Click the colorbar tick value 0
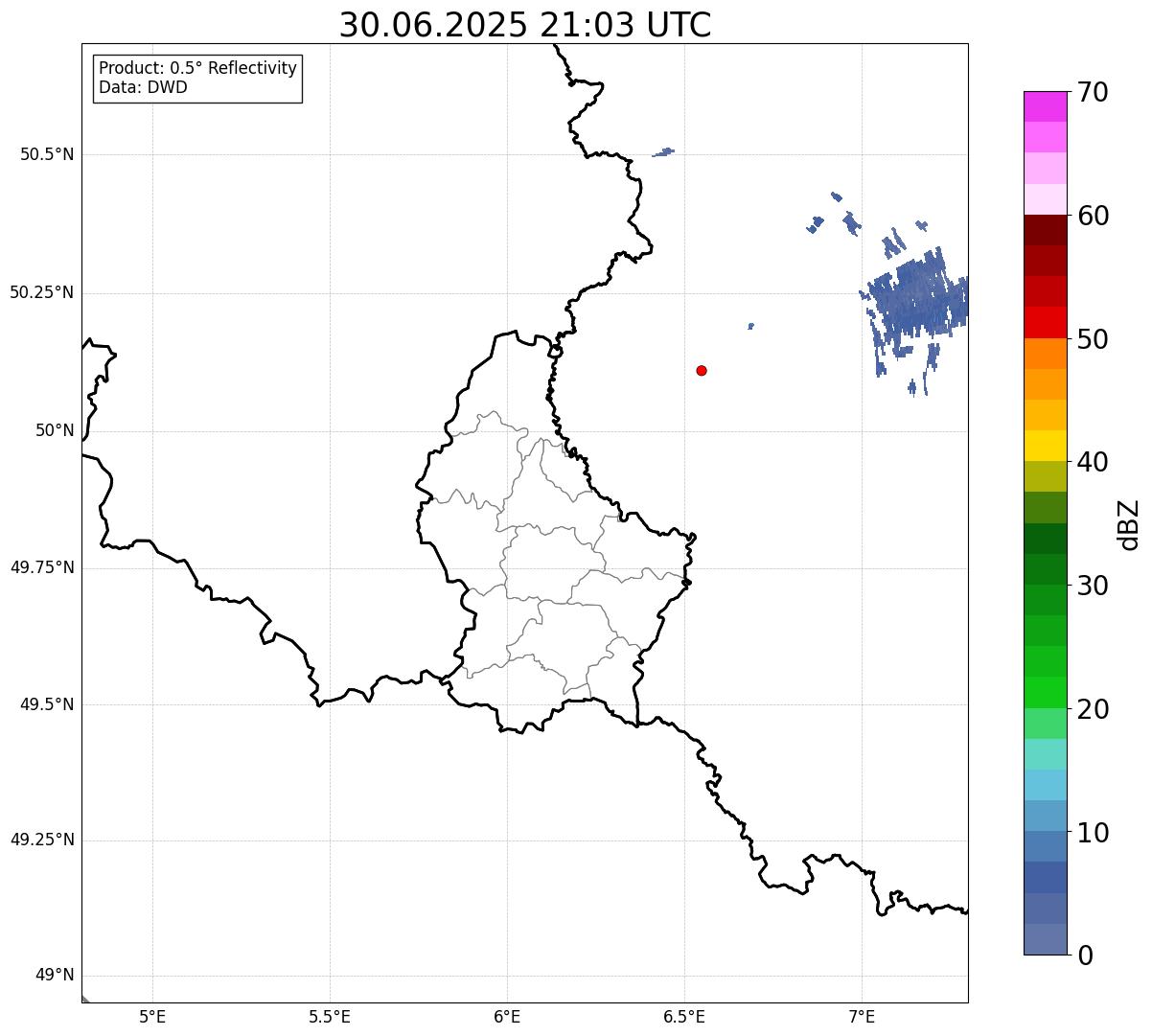The width and height of the screenshot is (1152, 1036). [1085, 955]
